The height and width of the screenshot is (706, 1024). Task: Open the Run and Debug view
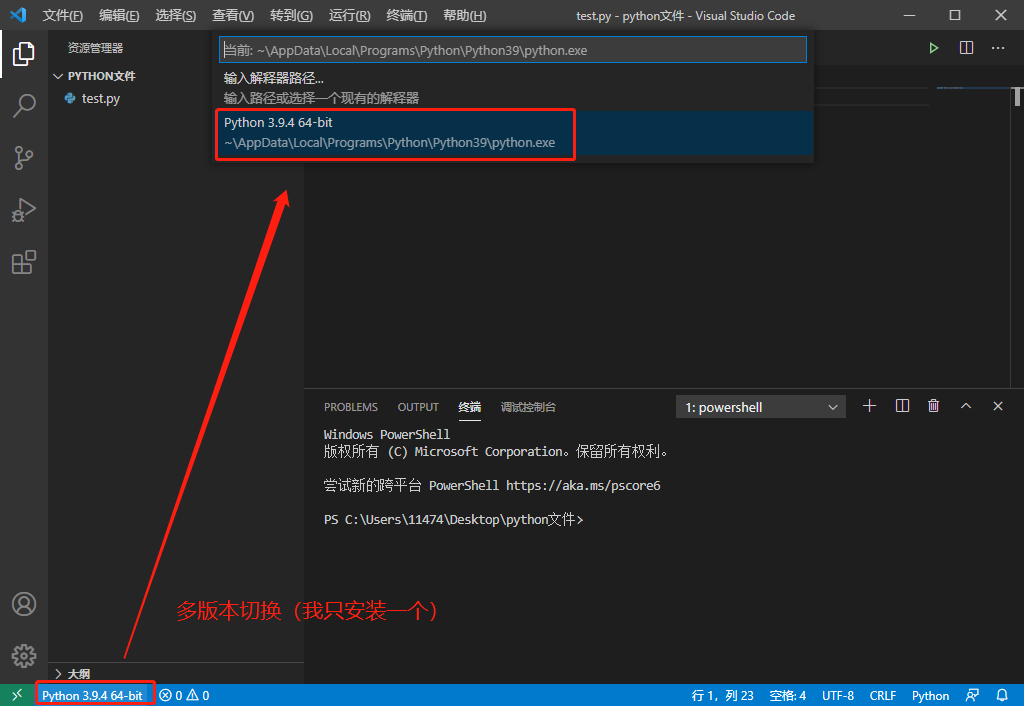tap(24, 210)
